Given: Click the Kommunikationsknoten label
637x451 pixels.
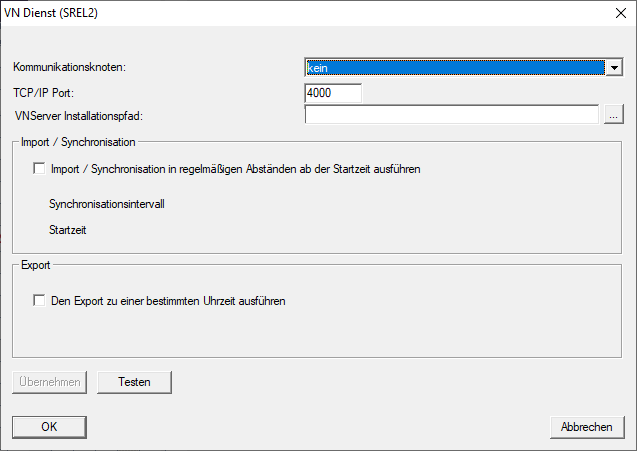Looking at the screenshot, I should click(70, 67).
